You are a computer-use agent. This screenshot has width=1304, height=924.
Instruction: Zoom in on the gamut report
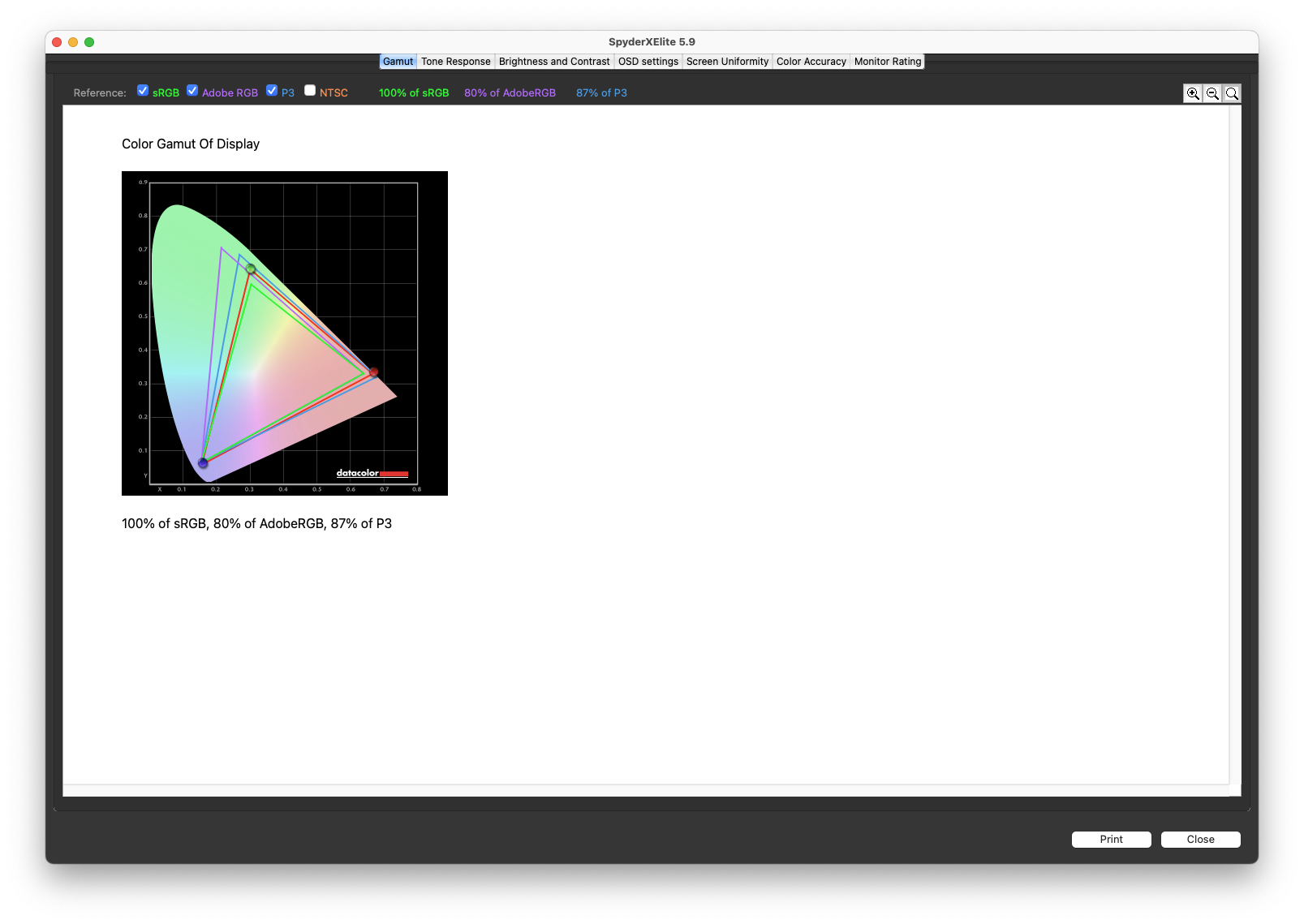click(1193, 93)
